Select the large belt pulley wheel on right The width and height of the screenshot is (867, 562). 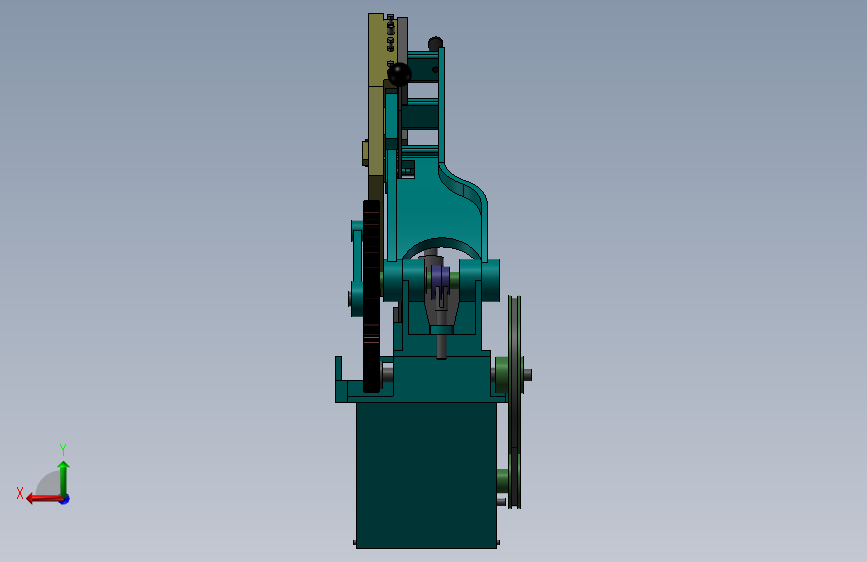[515, 402]
